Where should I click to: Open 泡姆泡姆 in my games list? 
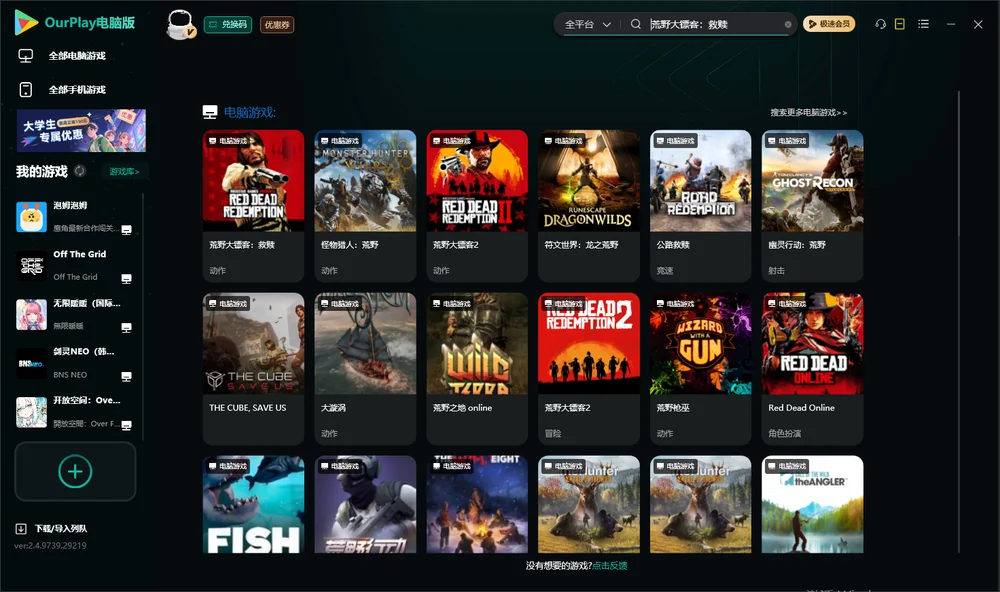click(75, 217)
